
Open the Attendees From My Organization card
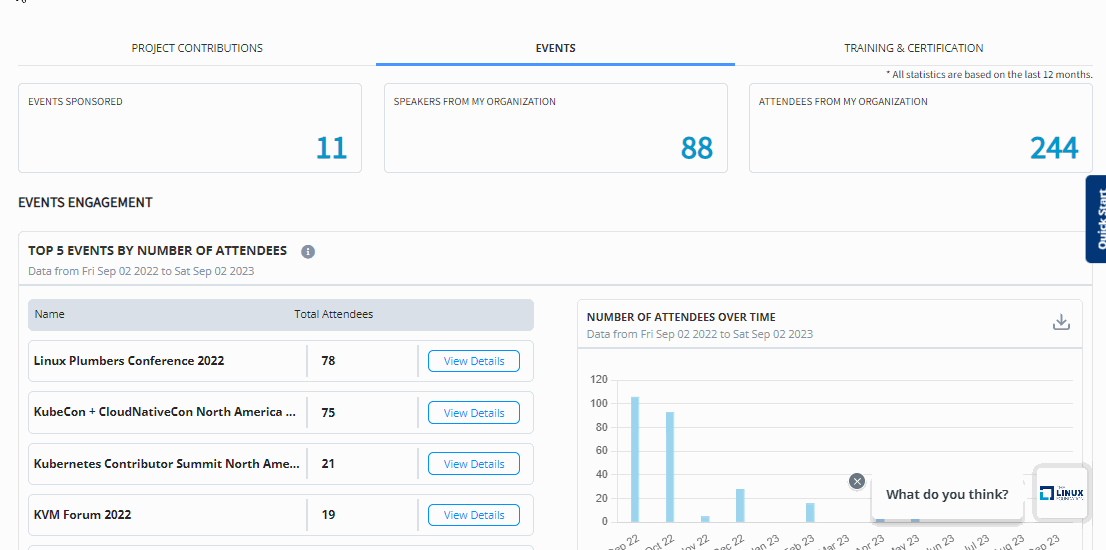(920, 128)
